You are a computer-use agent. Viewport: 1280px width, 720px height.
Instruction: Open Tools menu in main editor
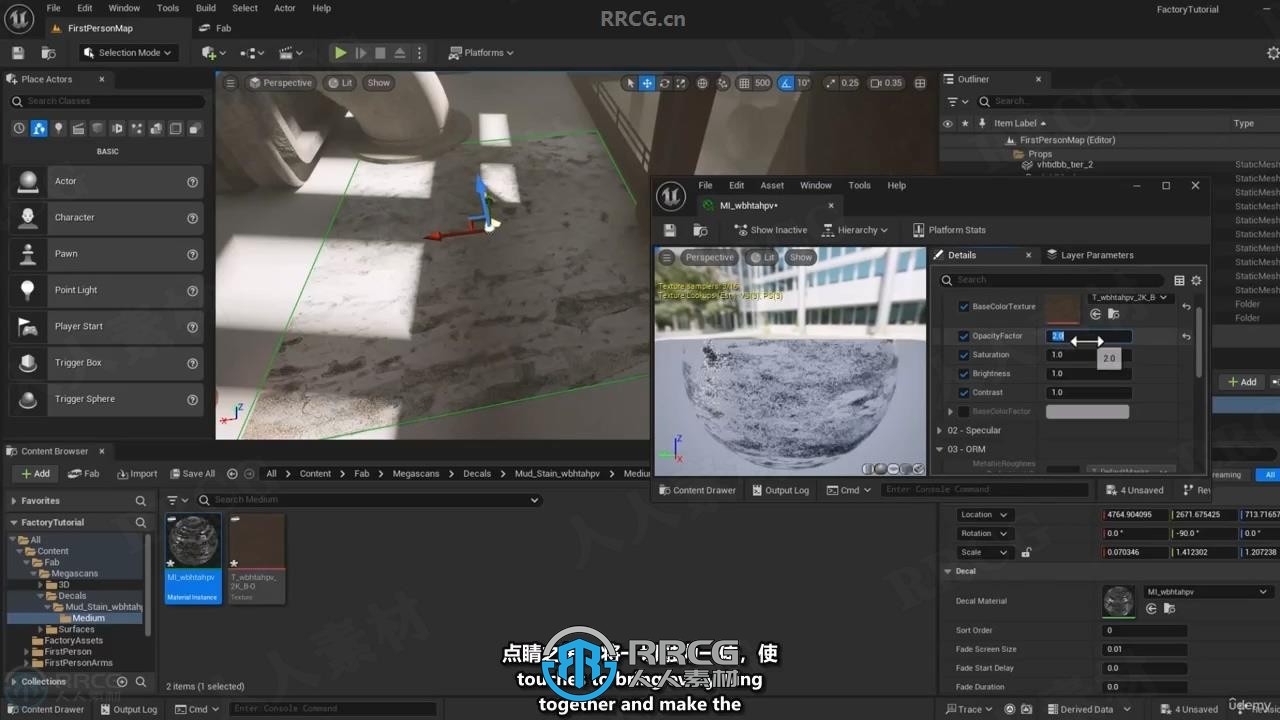[x=168, y=8]
